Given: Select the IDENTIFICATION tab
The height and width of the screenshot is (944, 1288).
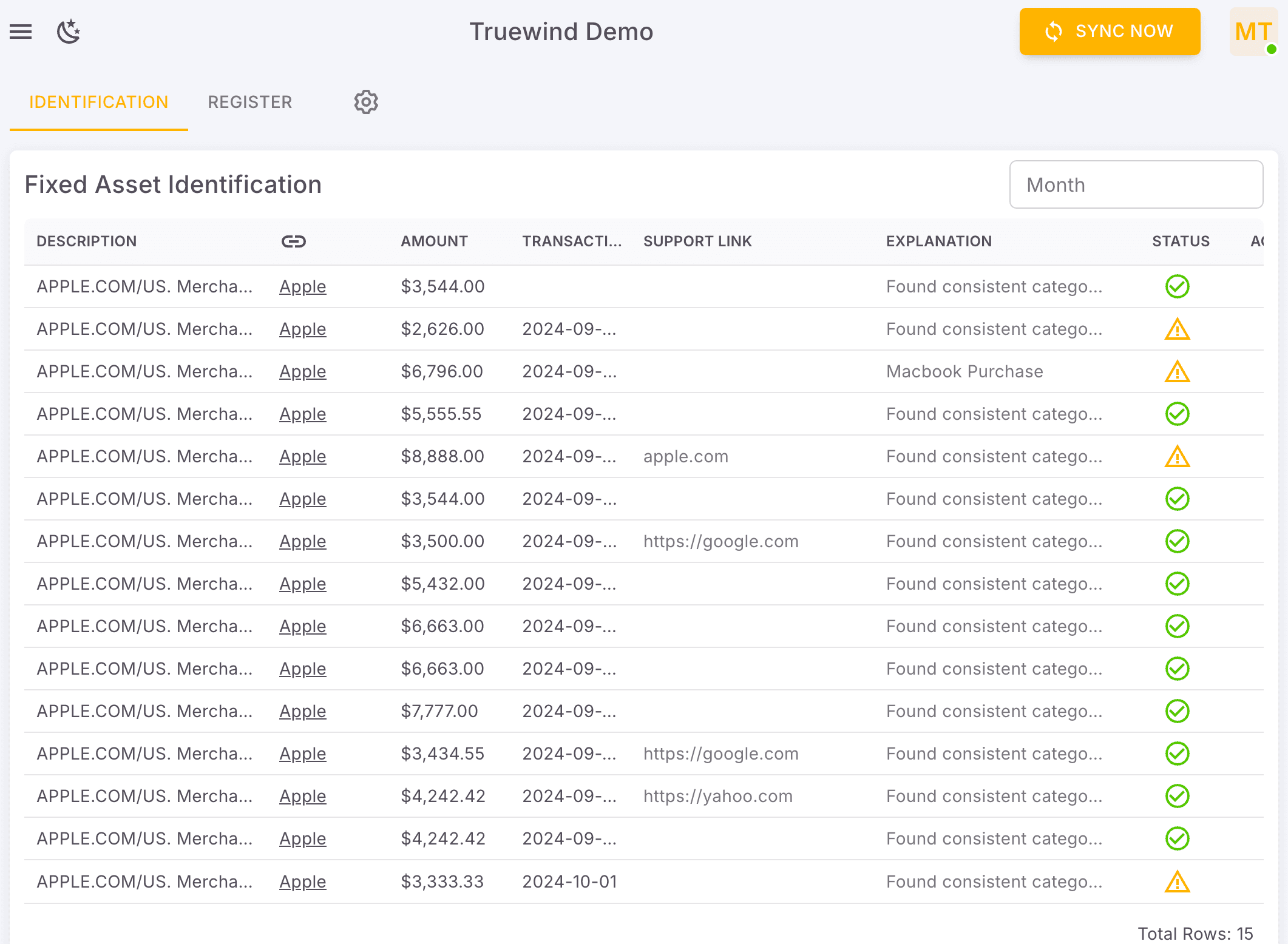Looking at the screenshot, I should tap(99, 102).
